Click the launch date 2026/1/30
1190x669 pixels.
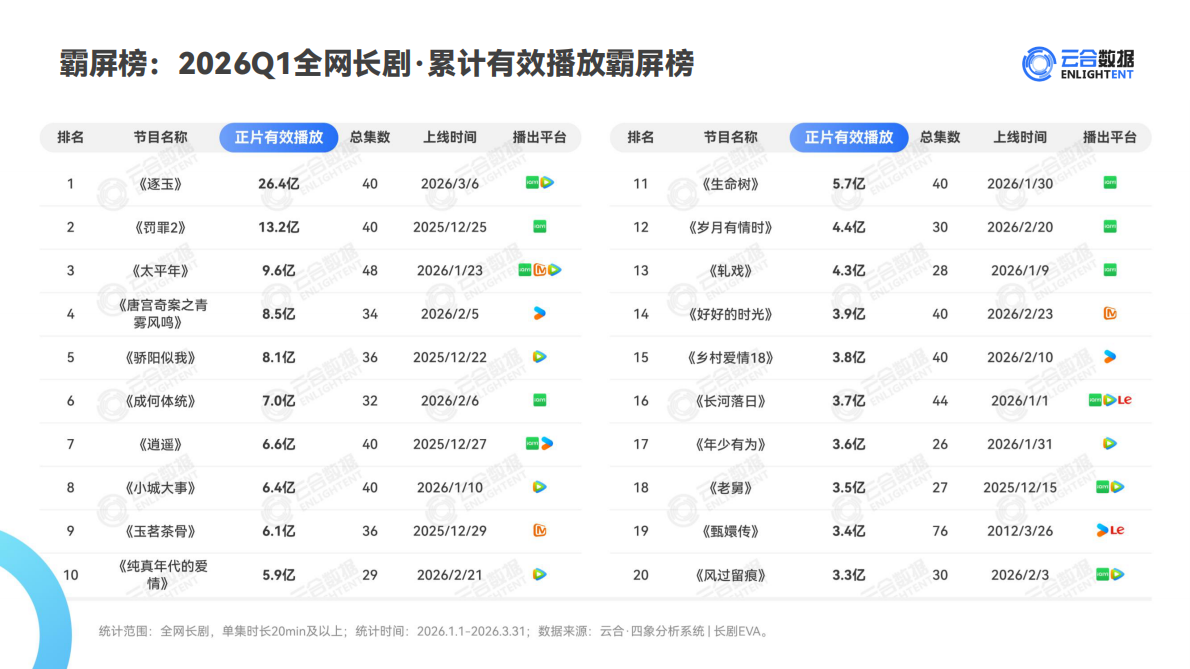(x=1020, y=184)
